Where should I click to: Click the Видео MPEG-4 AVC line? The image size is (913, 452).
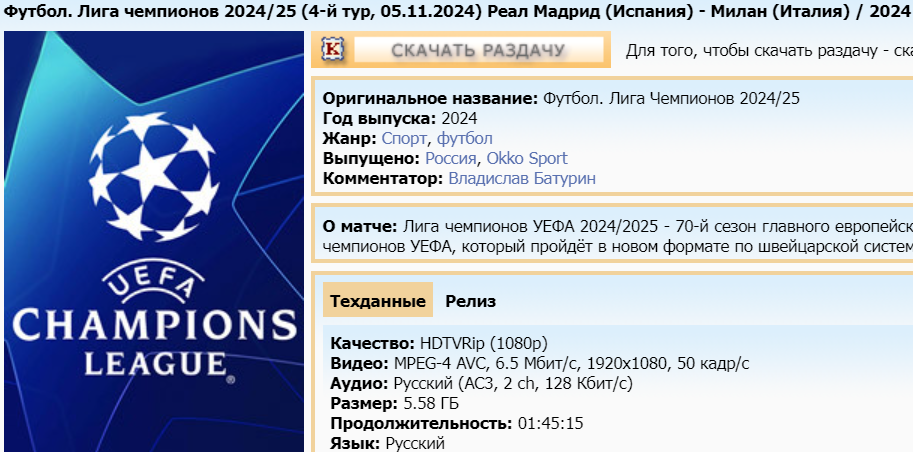click(x=540, y=363)
